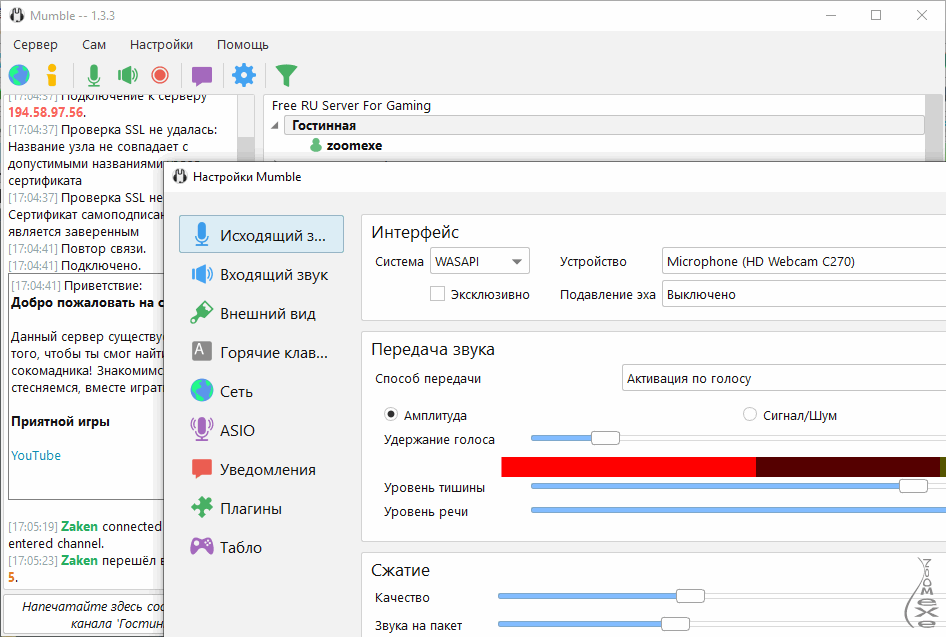Open the Уведомления settings page

click(x=261, y=469)
